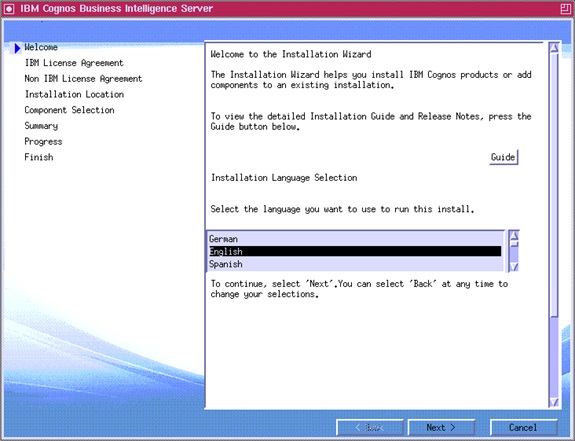The height and width of the screenshot is (441, 575).
Task: Select the Finish step
Action: pos(39,157)
